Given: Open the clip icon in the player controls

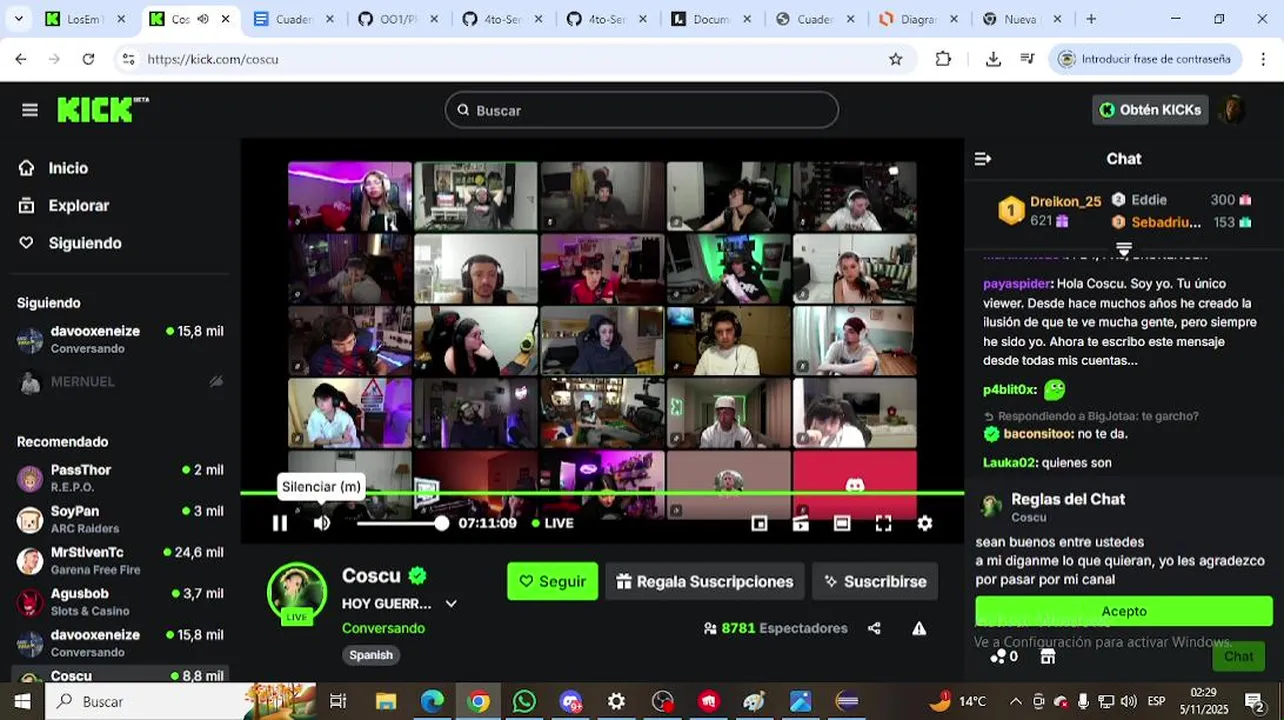Looking at the screenshot, I should pos(800,523).
